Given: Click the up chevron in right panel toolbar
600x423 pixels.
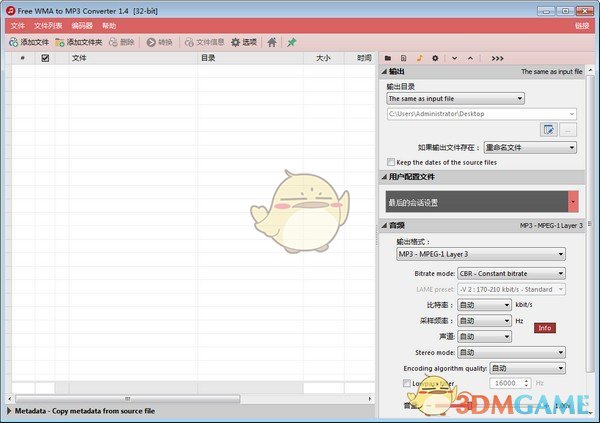Looking at the screenshot, I should coord(470,58).
